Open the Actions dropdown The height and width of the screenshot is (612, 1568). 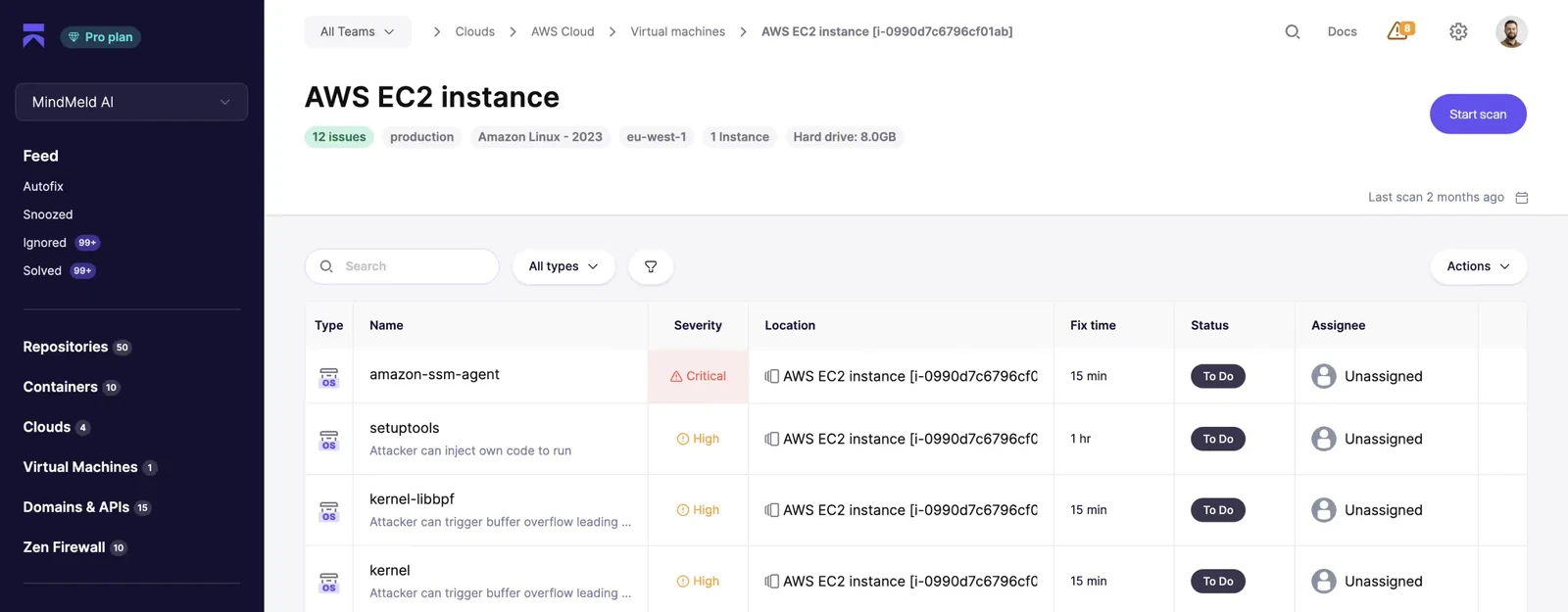click(x=1479, y=266)
